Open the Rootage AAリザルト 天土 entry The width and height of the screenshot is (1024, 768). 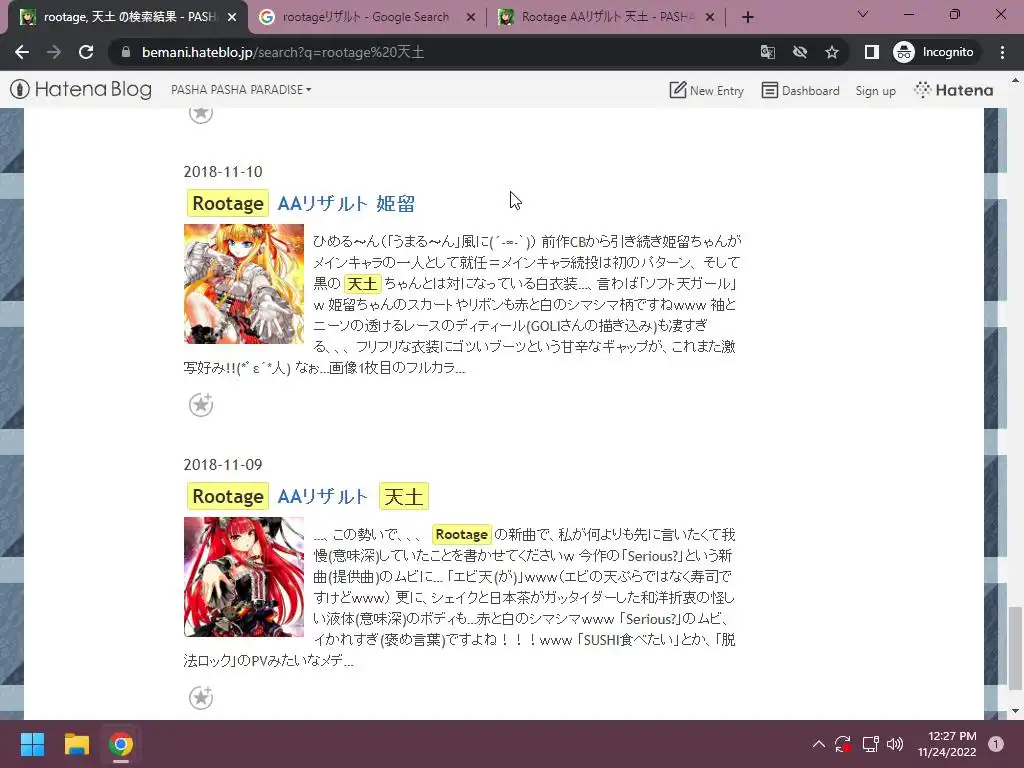click(308, 496)
